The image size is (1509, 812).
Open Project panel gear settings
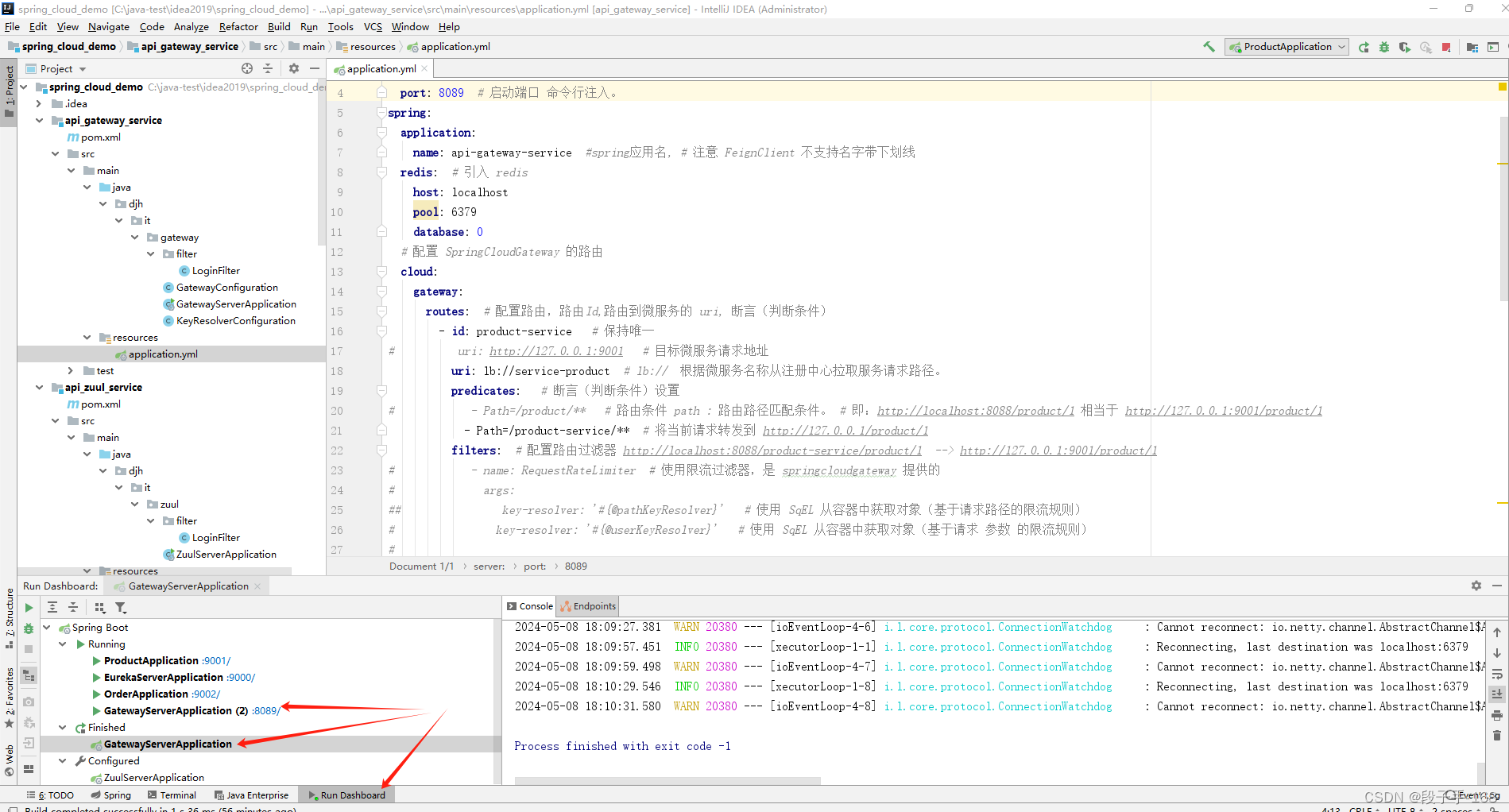(x=294, y=68)
